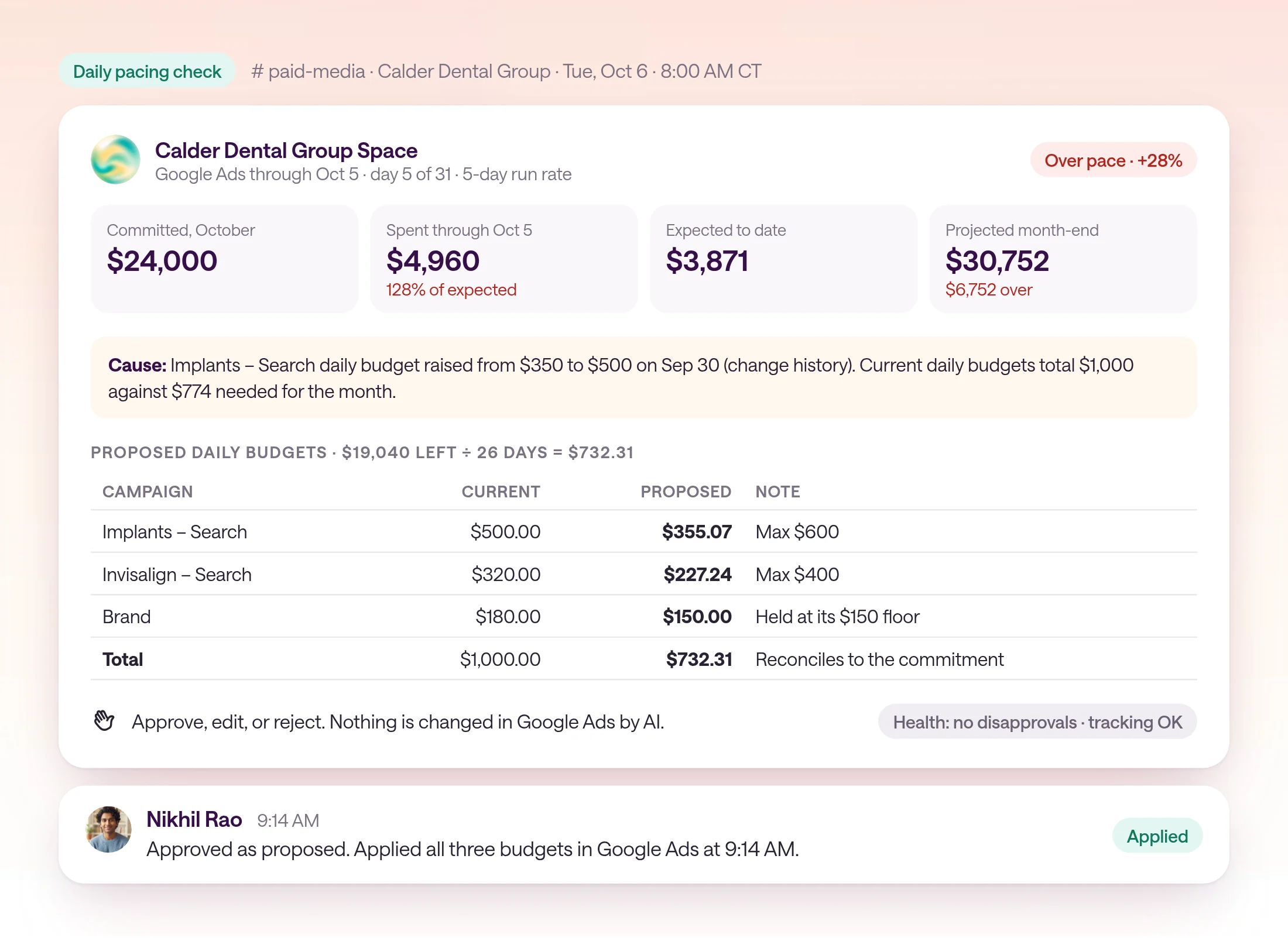Click the $355.07 proposed budget value
The height and width of the screenshot is (938, 1288).
(x=697, y=532)
